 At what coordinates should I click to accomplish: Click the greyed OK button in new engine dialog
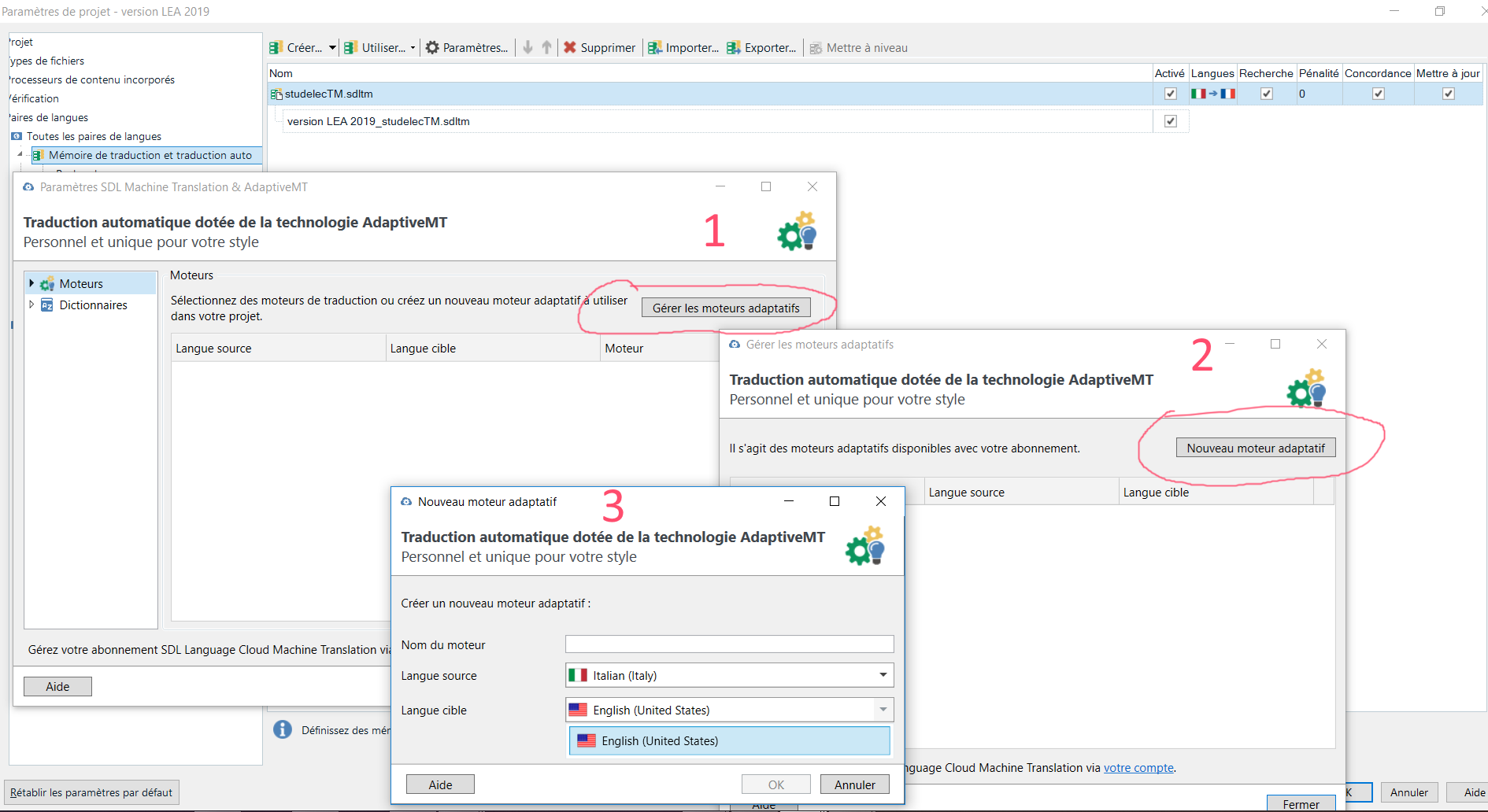776,784
